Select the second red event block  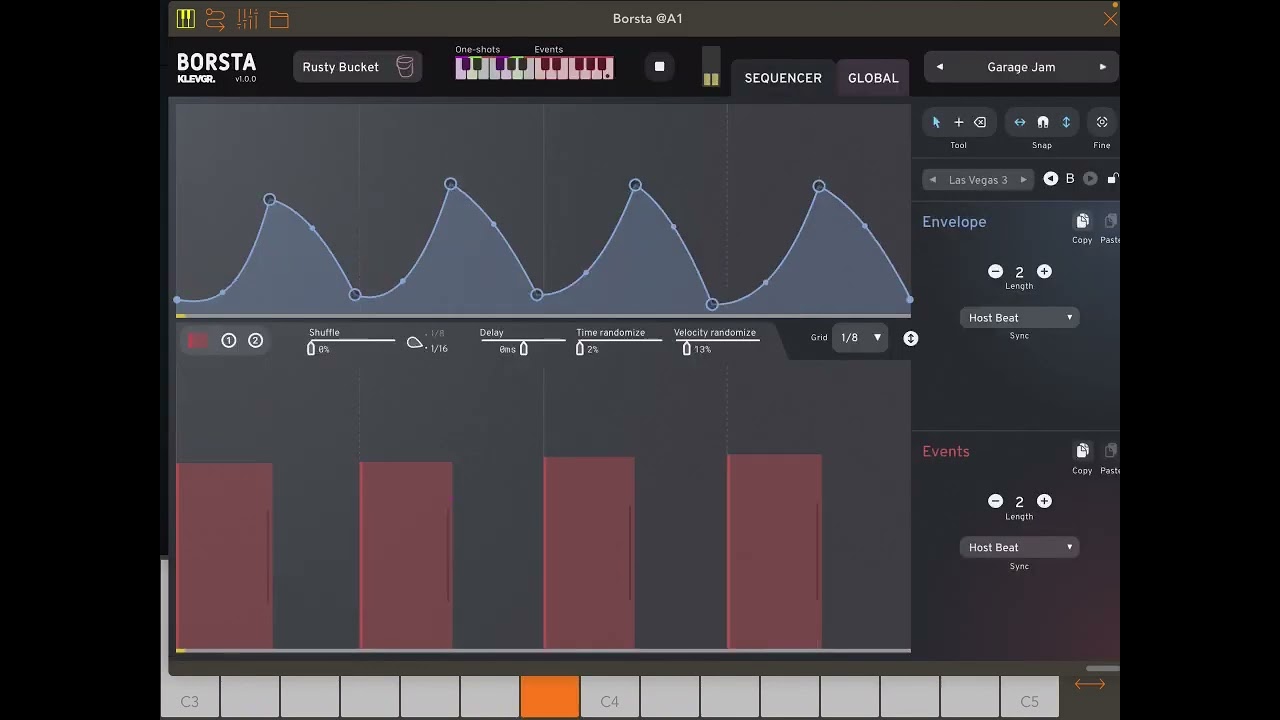pos(406,556)
